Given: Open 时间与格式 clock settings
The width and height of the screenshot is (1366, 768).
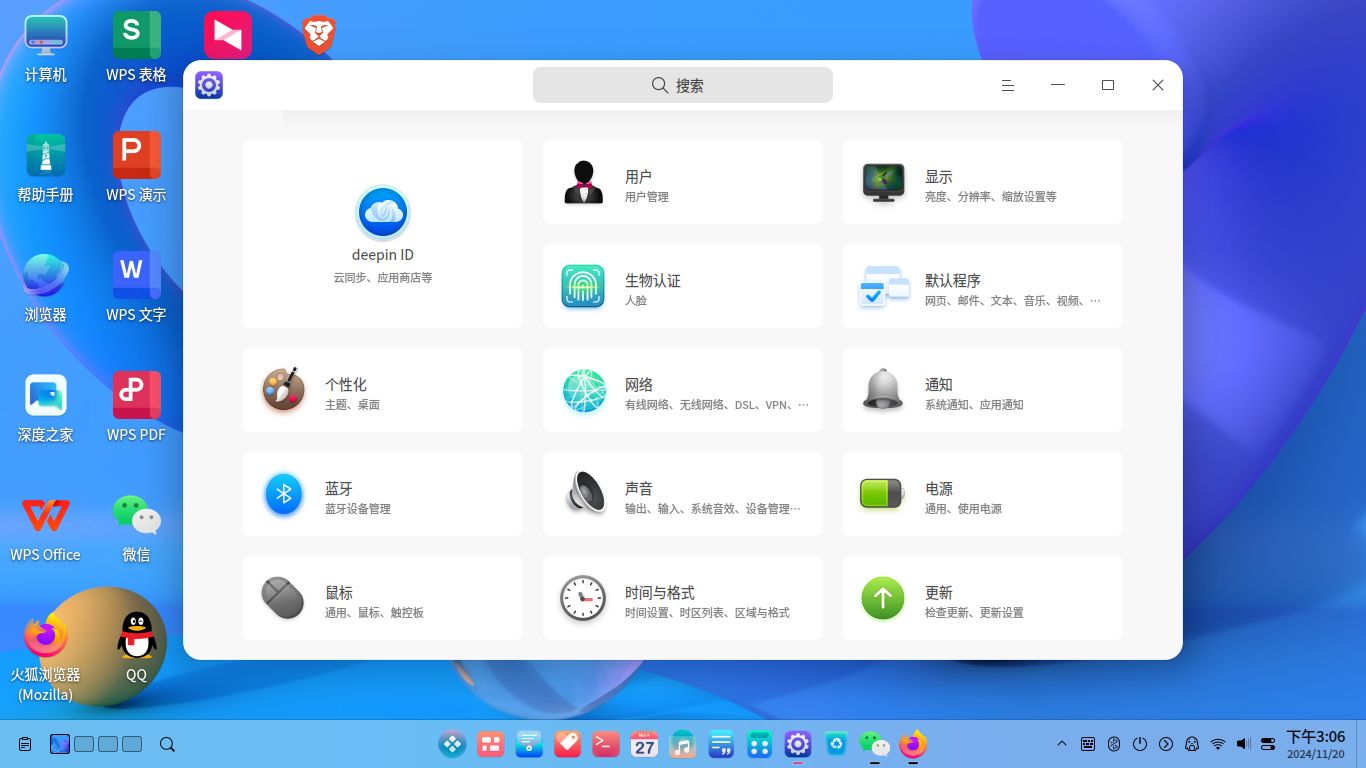Looking at the screenshot, I should point(682,598).
